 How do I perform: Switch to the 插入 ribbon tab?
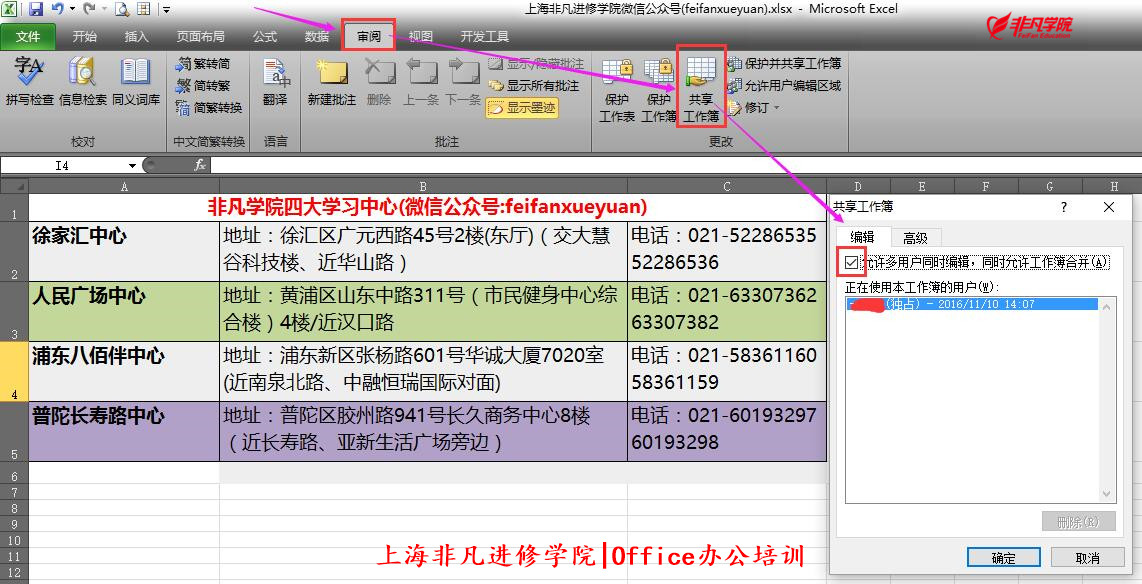(136, 36)
